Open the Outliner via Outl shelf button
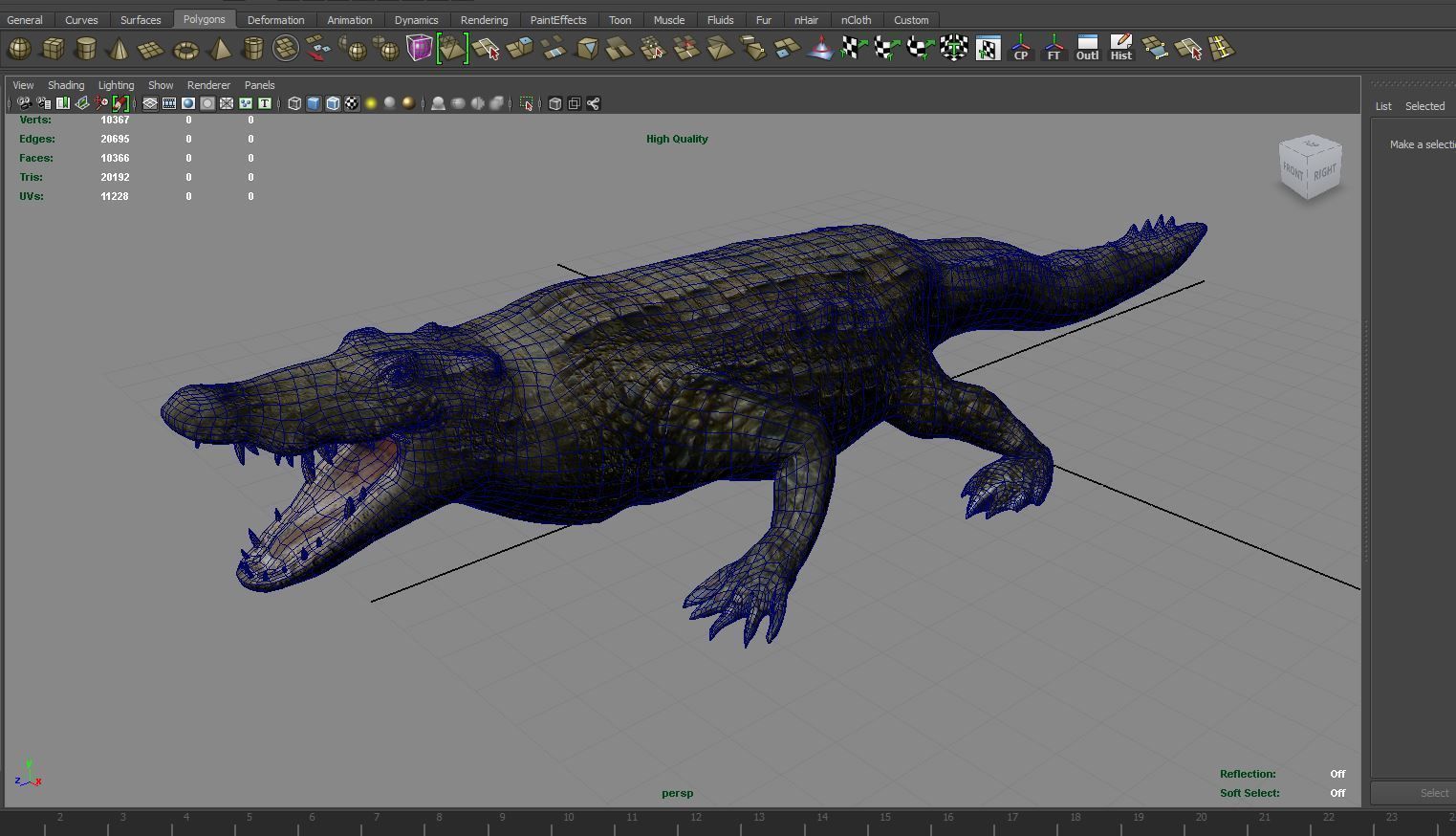1456x836 pixels. (x=1087, y=48)
